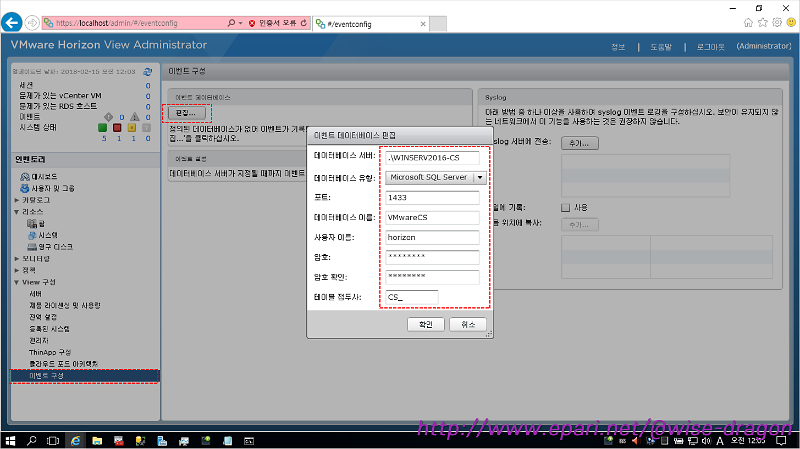Close the #/eventconfig browser tab

[423, 24]
